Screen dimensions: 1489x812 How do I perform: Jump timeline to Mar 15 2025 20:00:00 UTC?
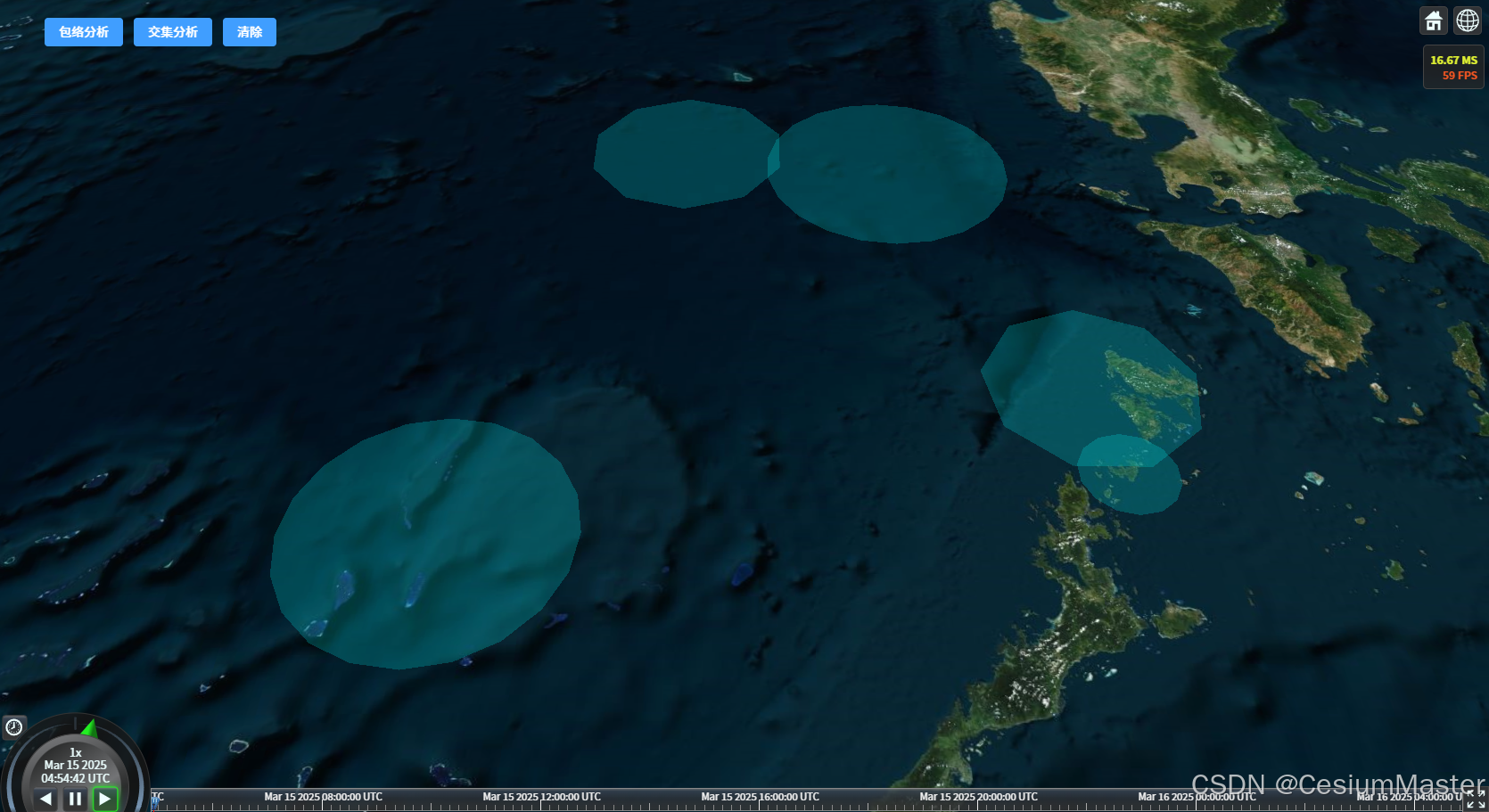click(x=979, y=797)
